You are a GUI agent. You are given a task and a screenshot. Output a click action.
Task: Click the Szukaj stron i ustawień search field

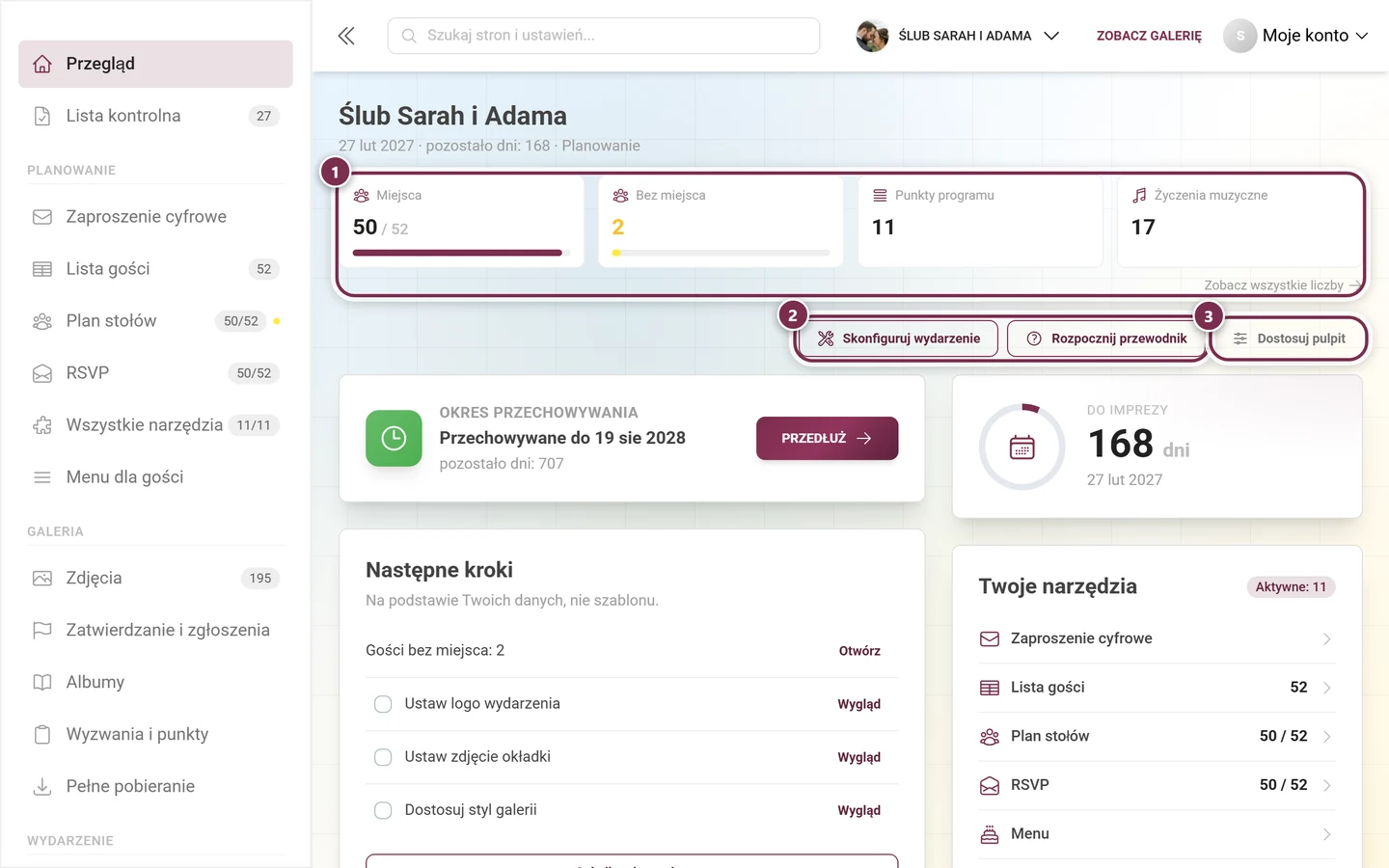click(604, 36)
